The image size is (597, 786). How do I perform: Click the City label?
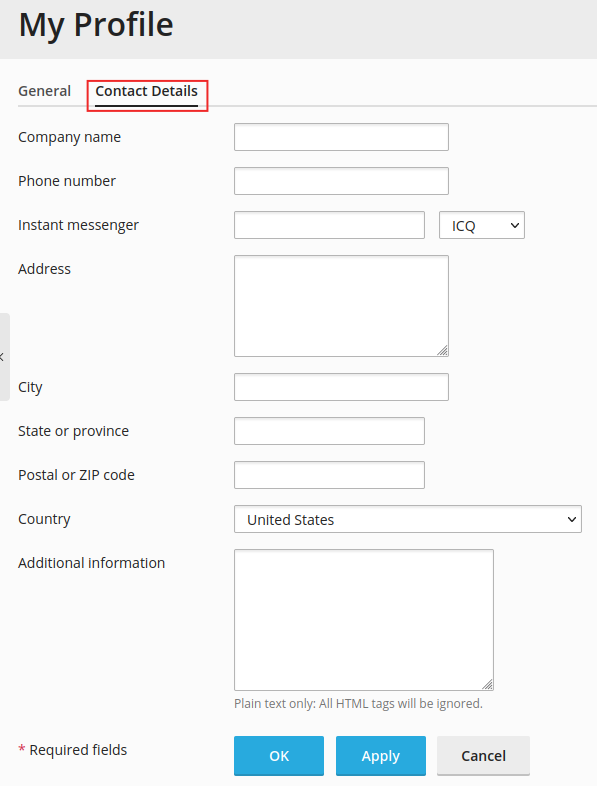pos(30,387)
